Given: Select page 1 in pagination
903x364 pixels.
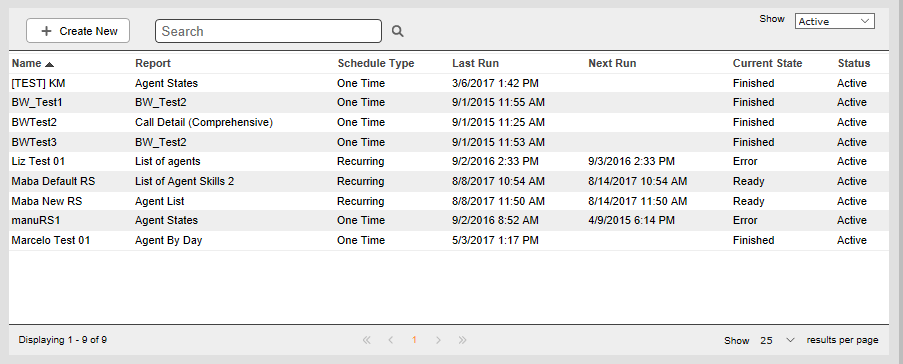Looking at the screenshot, I should pyautogui.click(x=414, y=340).
